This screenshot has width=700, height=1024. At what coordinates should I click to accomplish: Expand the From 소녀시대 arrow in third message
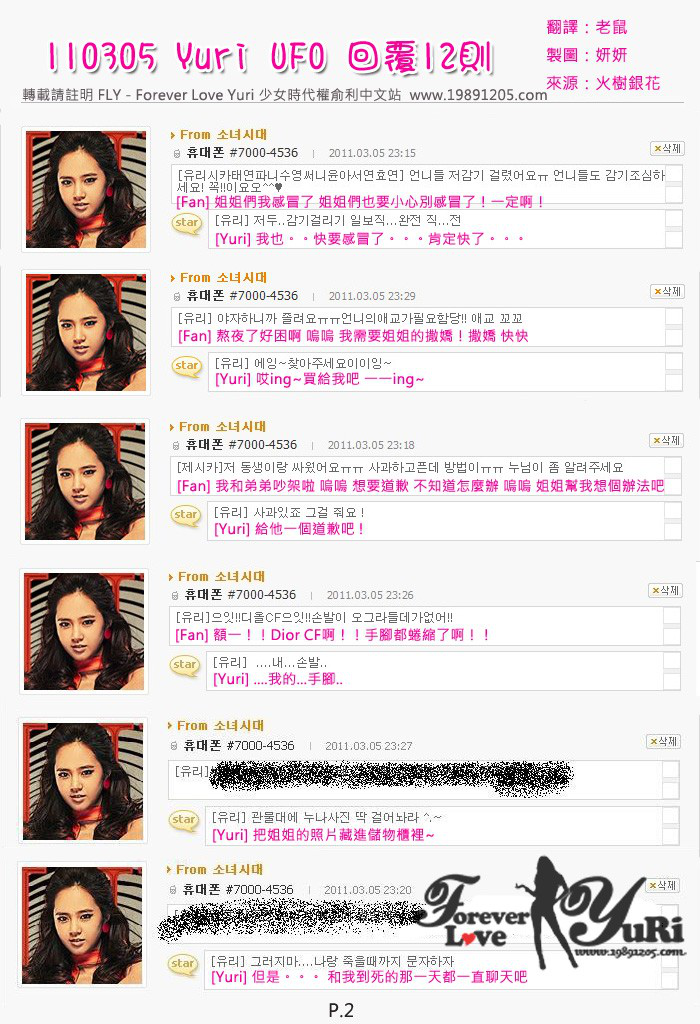pos(172,427)
